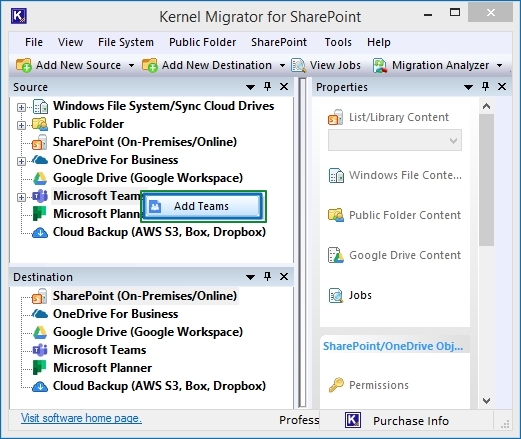The image size is (521, 439).
Task: Open the Tools menu
Action: pos(338,42)
